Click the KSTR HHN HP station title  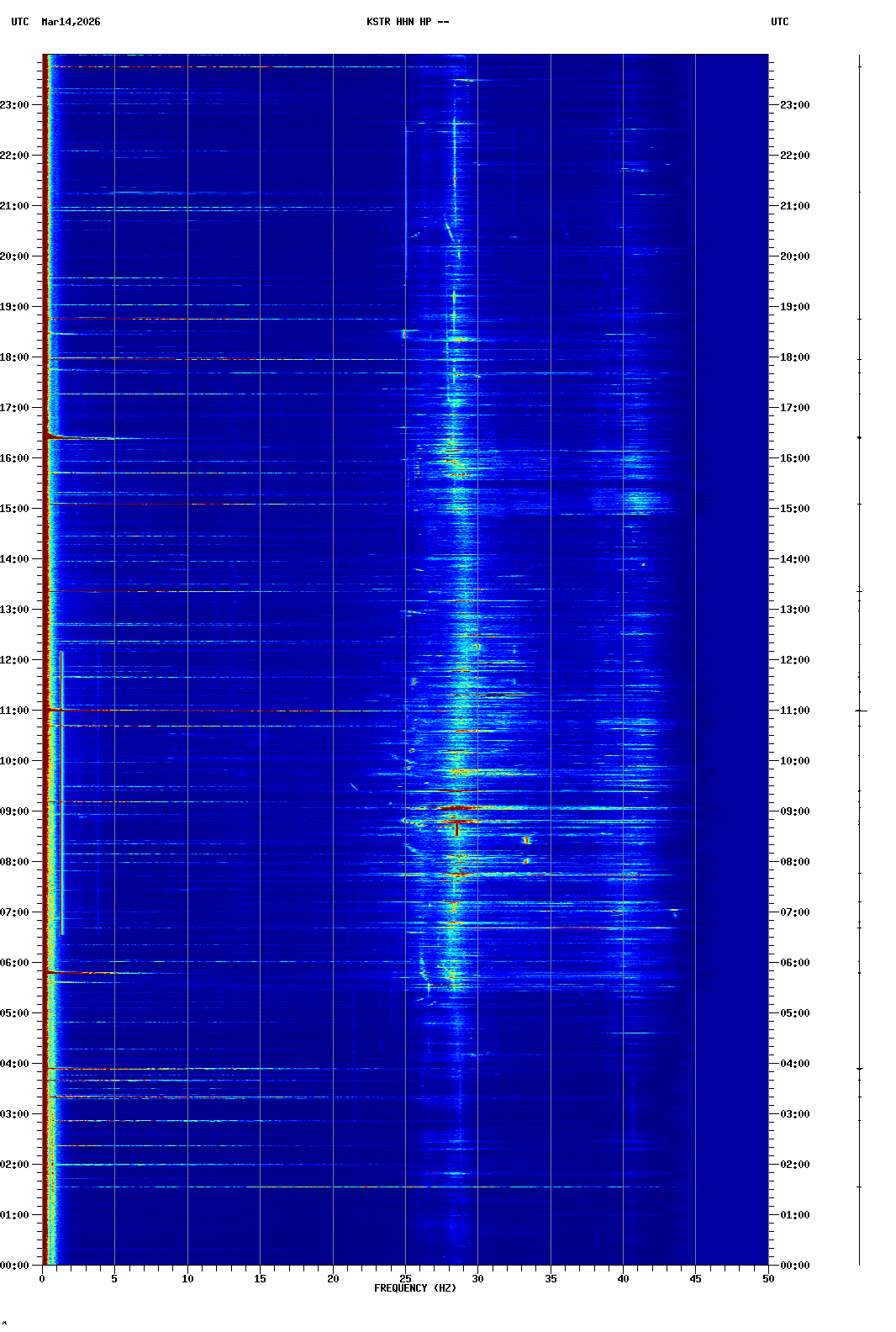tap(408, 22)
